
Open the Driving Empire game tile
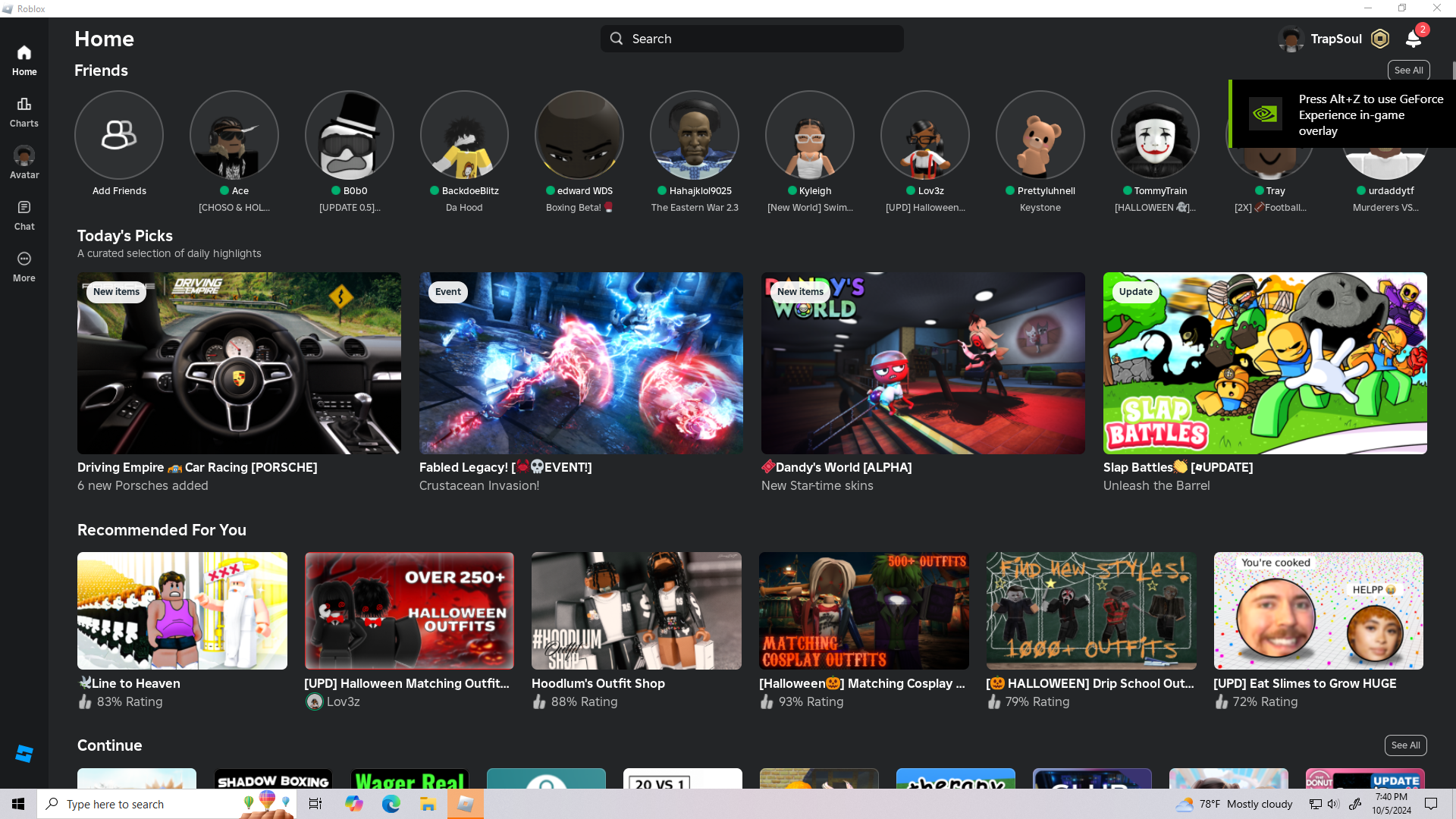[239, 363]
